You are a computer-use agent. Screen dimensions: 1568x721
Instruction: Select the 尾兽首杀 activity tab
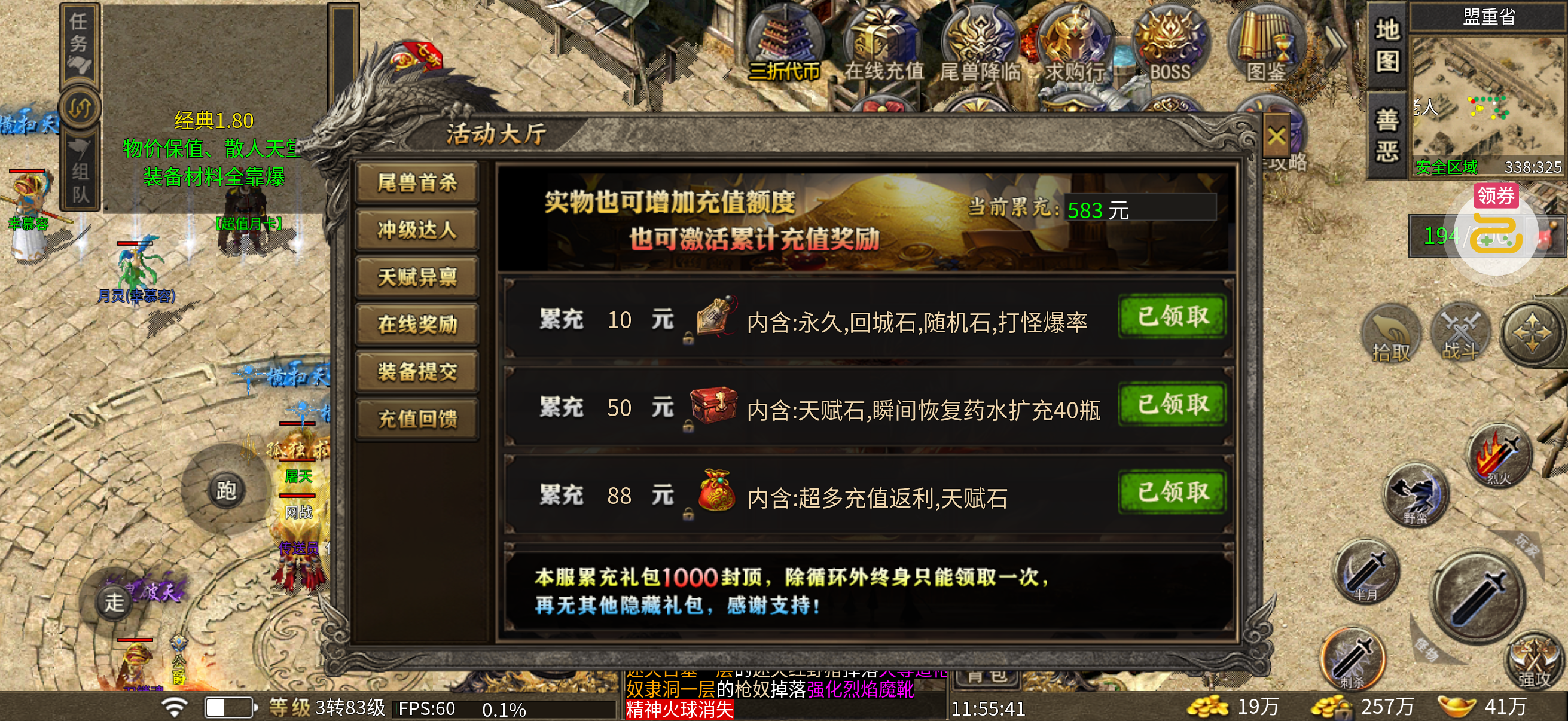(417, 182)
